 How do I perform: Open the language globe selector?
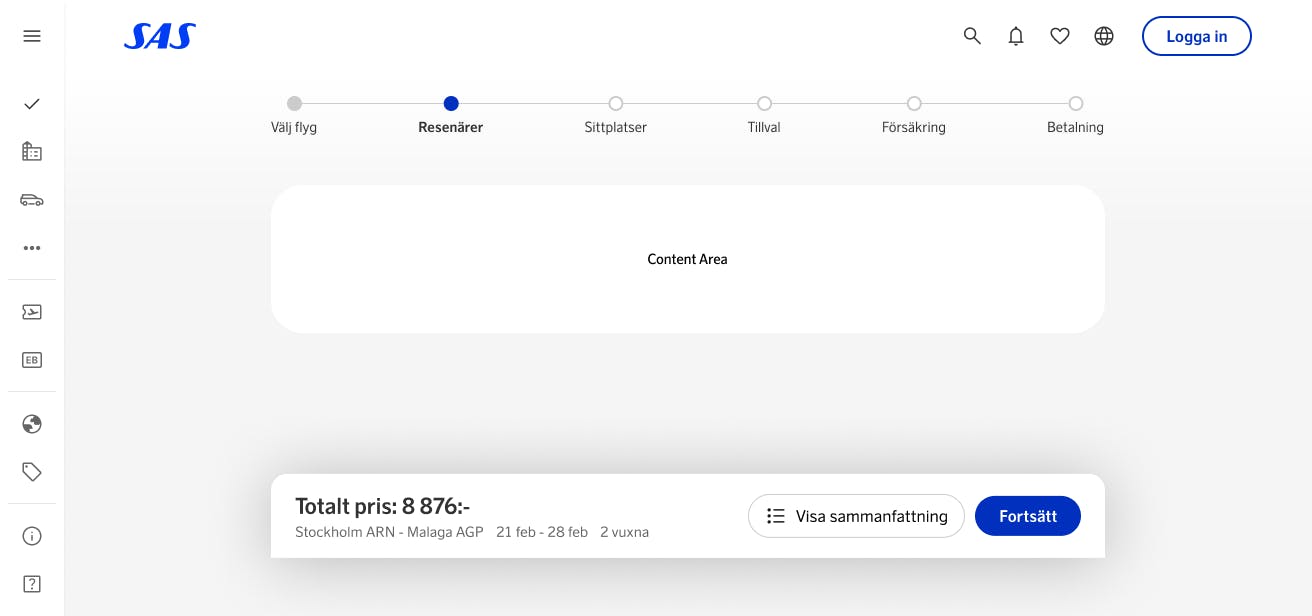click(x=1104, y=36)
